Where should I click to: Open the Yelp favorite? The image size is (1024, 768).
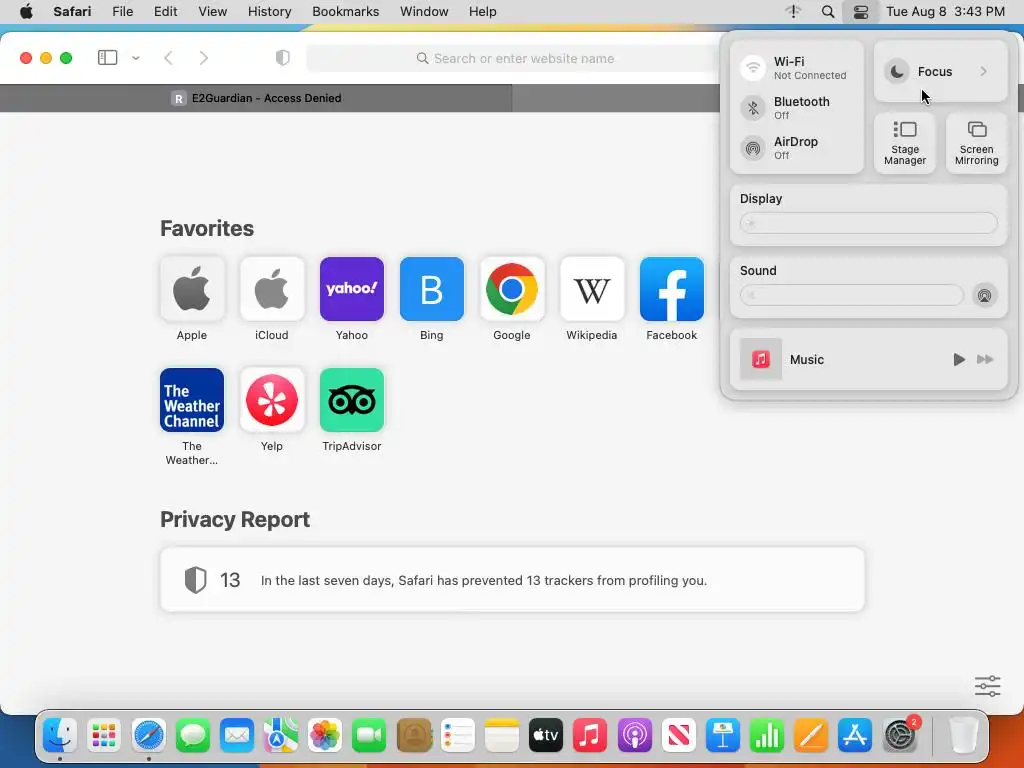pos(272,400)
